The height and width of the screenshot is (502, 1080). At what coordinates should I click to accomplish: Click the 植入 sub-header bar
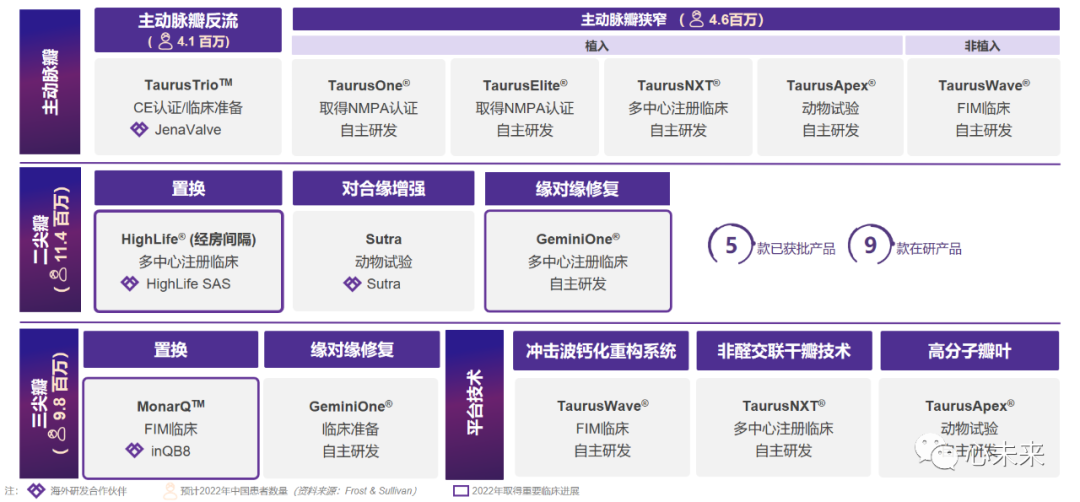596,46
